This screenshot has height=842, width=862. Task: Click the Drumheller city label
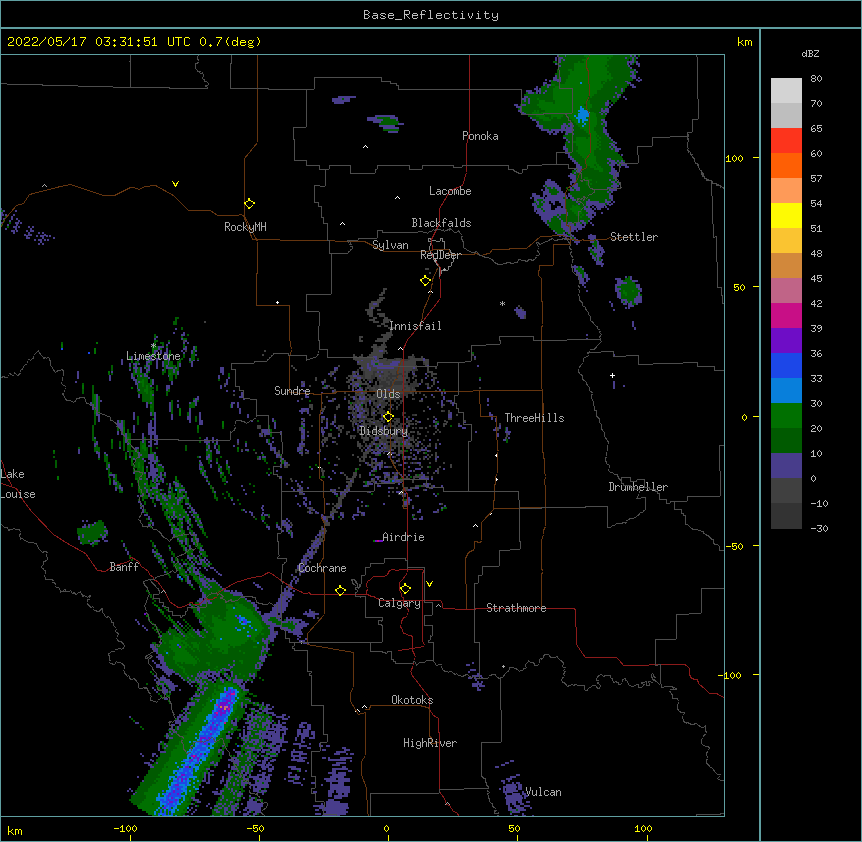click(x=638, y=487)
